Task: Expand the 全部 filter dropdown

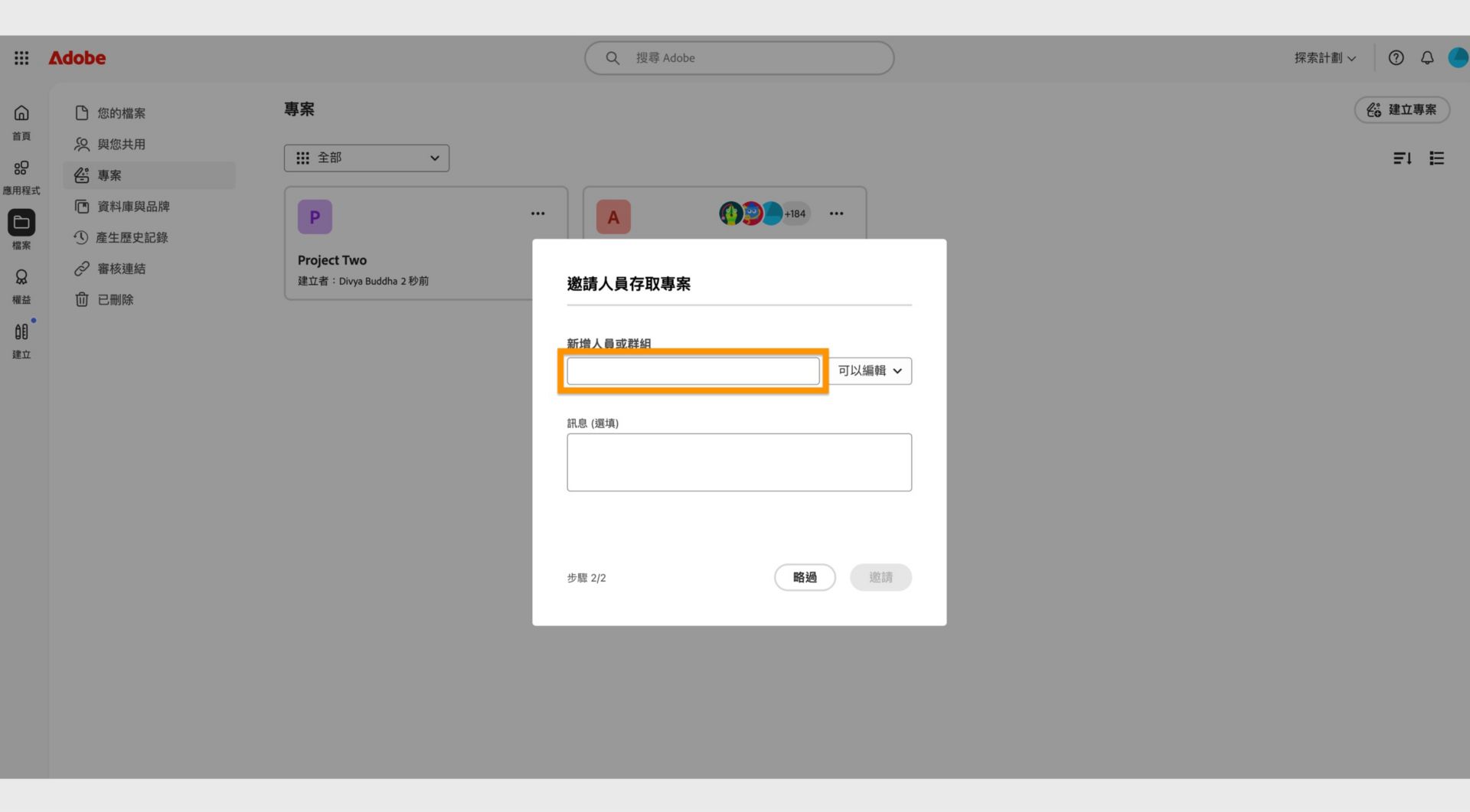Action: coord(367,158)
